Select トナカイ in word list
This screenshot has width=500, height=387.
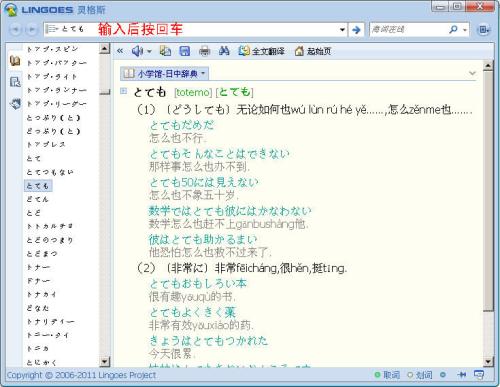pos(42,294)
